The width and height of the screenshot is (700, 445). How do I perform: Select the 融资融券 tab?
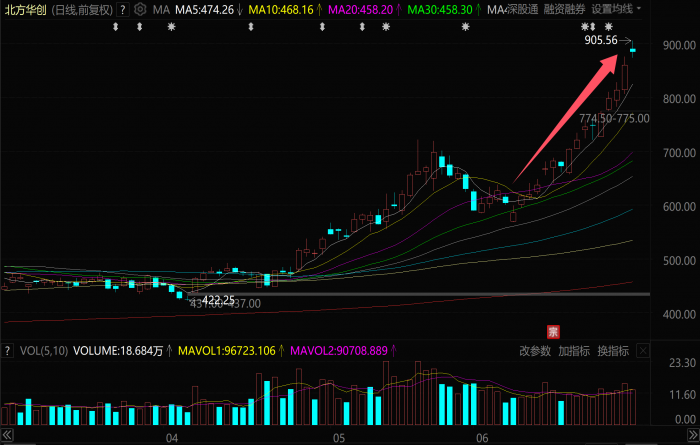pos(564,9)
